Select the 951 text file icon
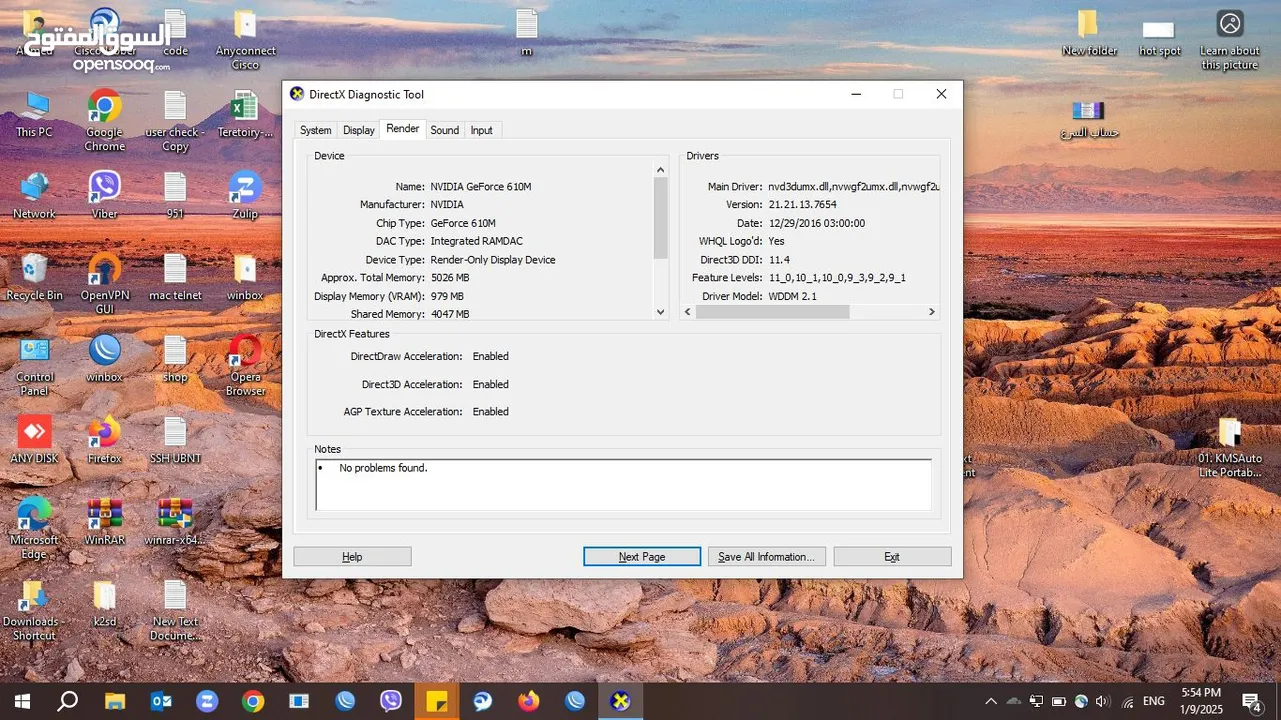This screenshot has height=720, width=1281. coord(175,195)
